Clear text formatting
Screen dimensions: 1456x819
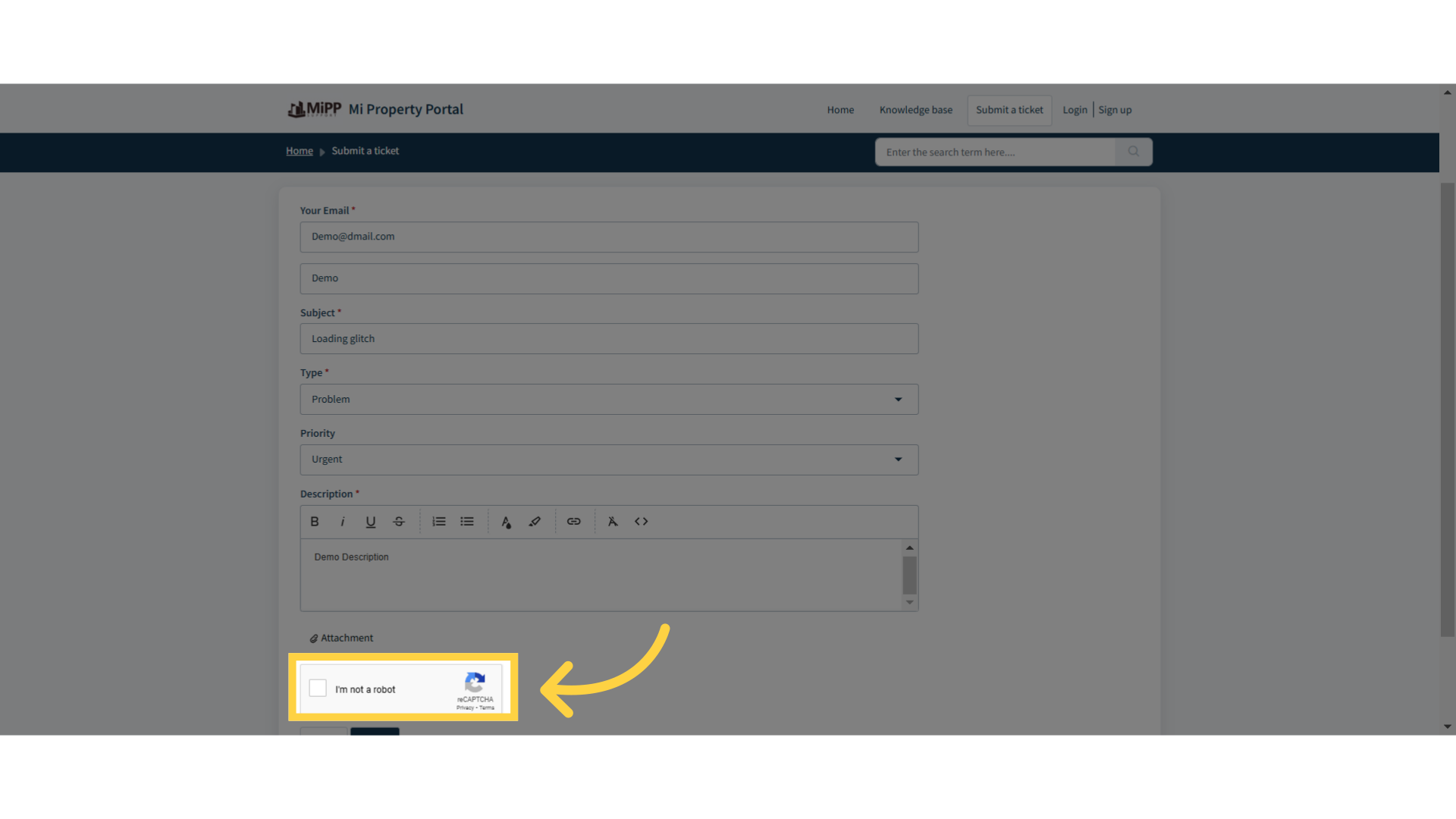click(x=613, y=522)
